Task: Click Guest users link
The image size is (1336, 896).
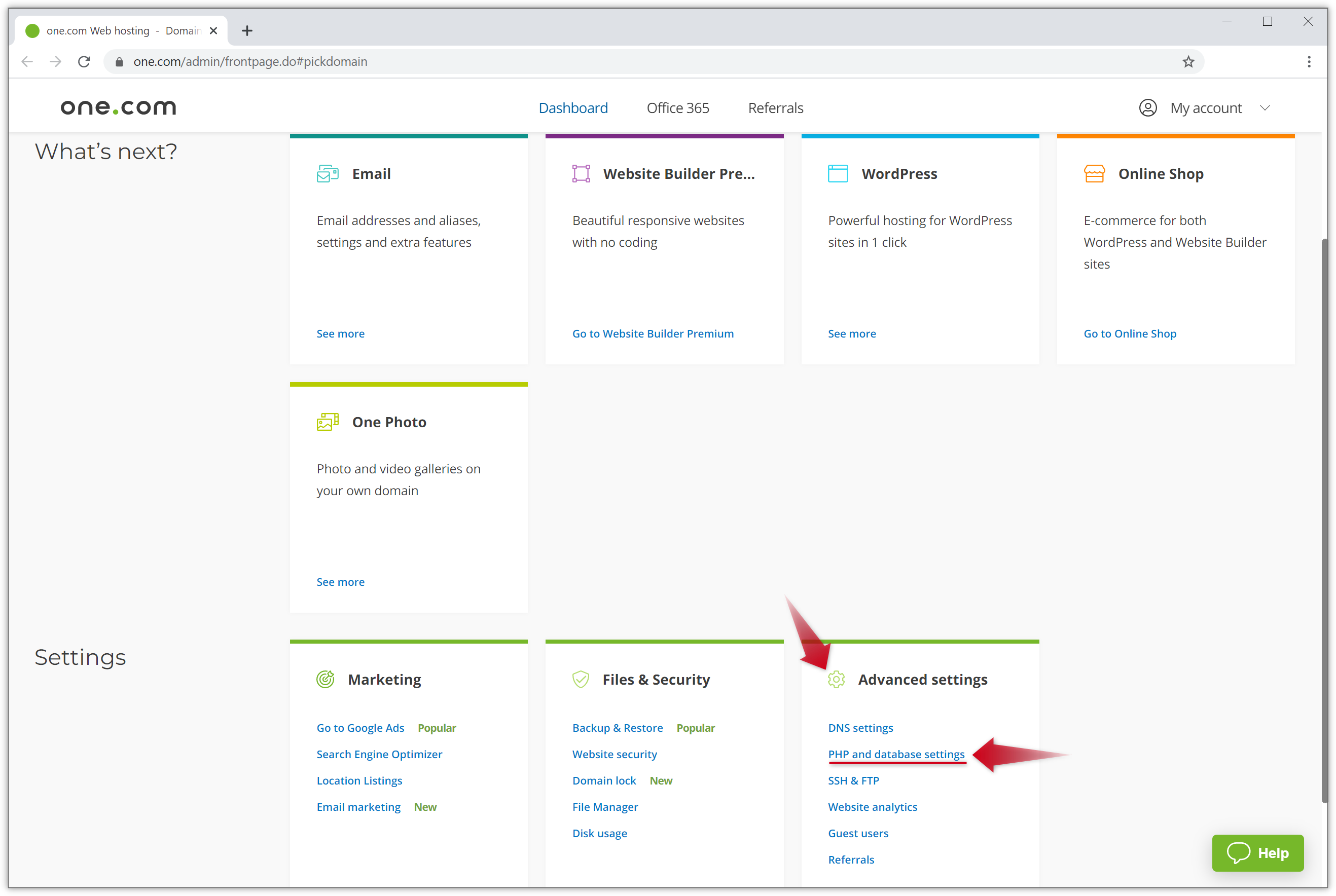Action: point(858,832)
